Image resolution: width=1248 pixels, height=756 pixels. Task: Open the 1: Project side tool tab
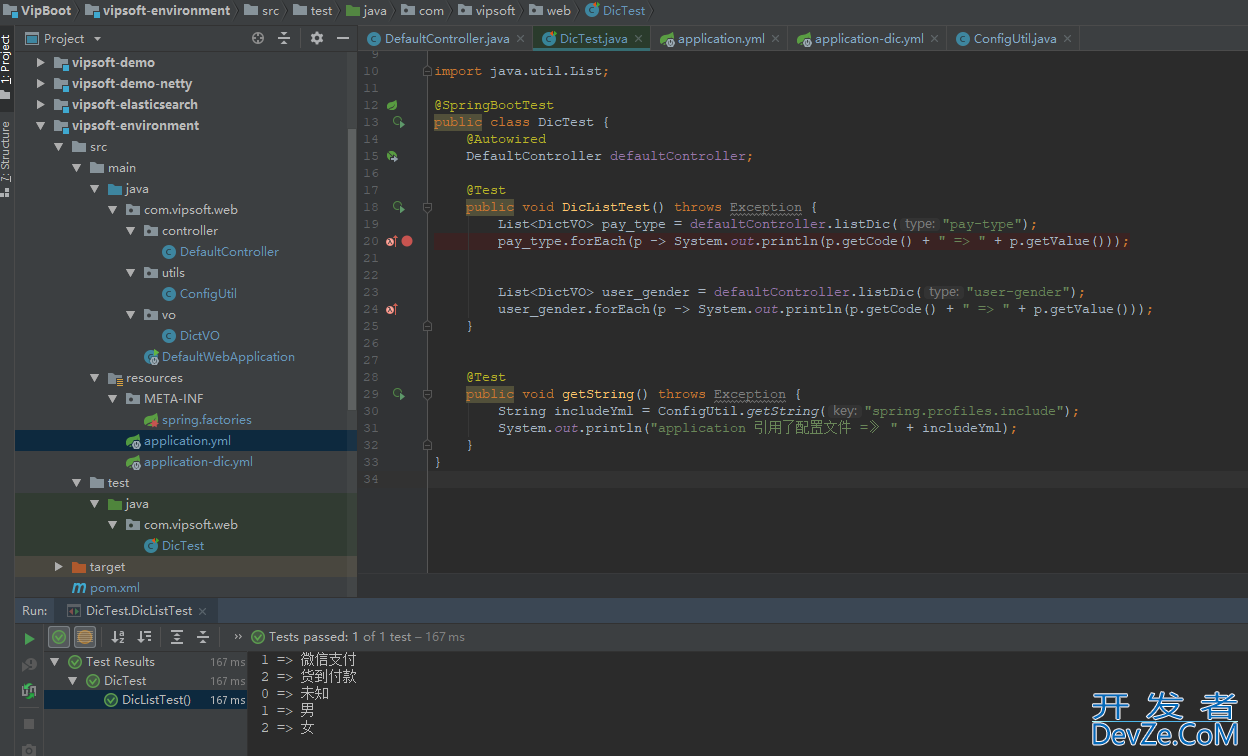click(6, 67)
